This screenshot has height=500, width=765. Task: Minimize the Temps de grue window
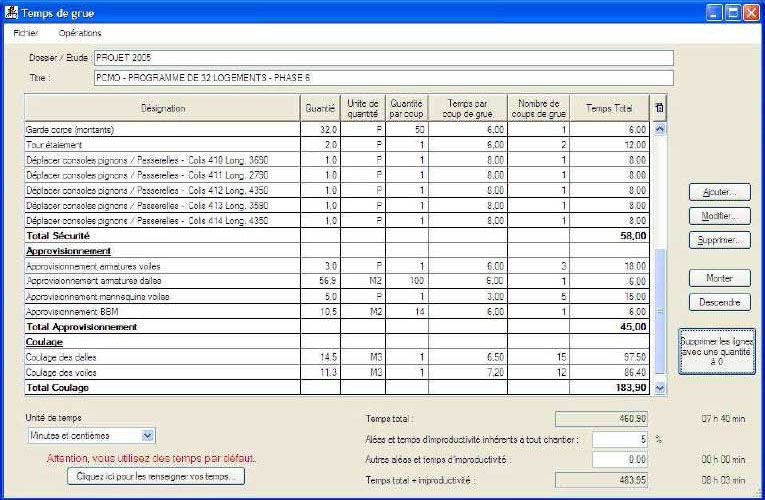(714, 13)
